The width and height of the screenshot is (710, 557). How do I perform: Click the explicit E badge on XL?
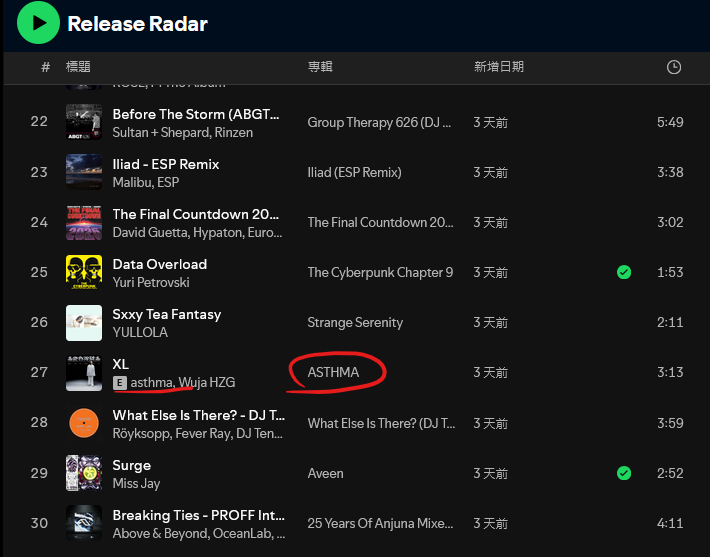coord(120,383)
